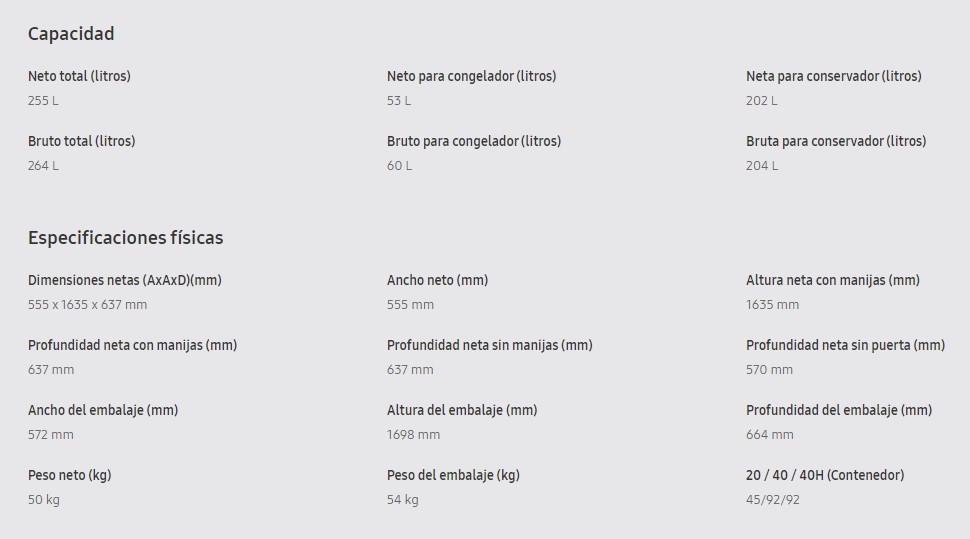The height and width of the screenshot is (539, 970).
Task: Click the Profundidad neta sin puerta label
Action: pyautogui.click(x=845, y=345)
